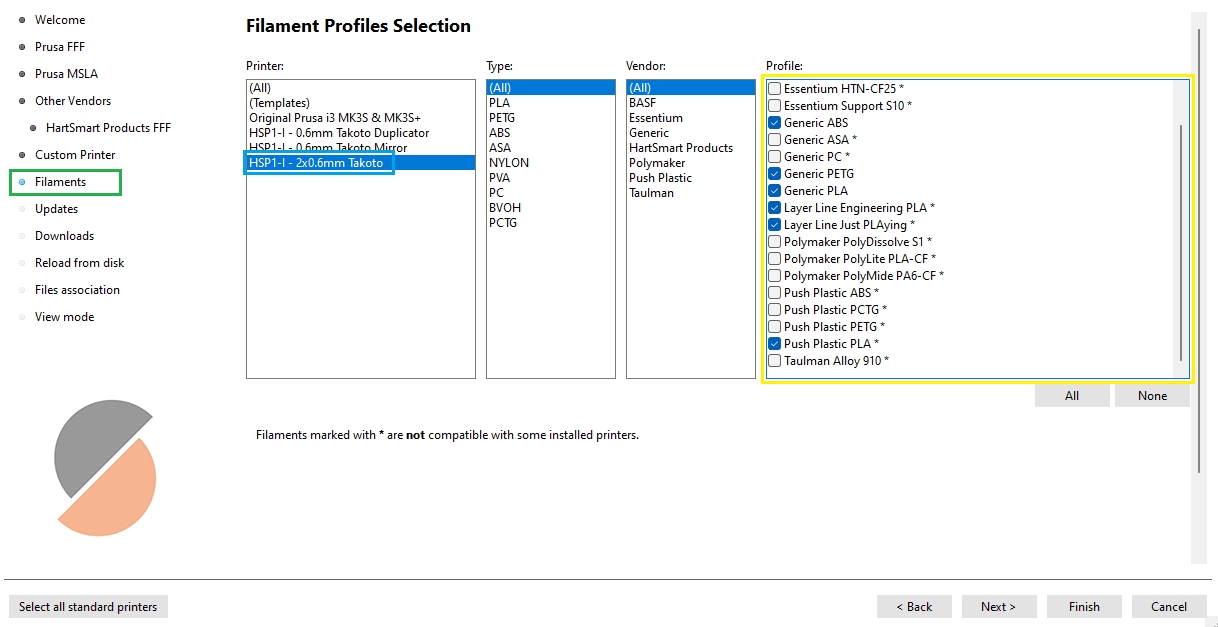This screenshot has width=1218, height=627.
Task: Tick the Taulman Alloy 910 checkbox
Action: (775, 361)
